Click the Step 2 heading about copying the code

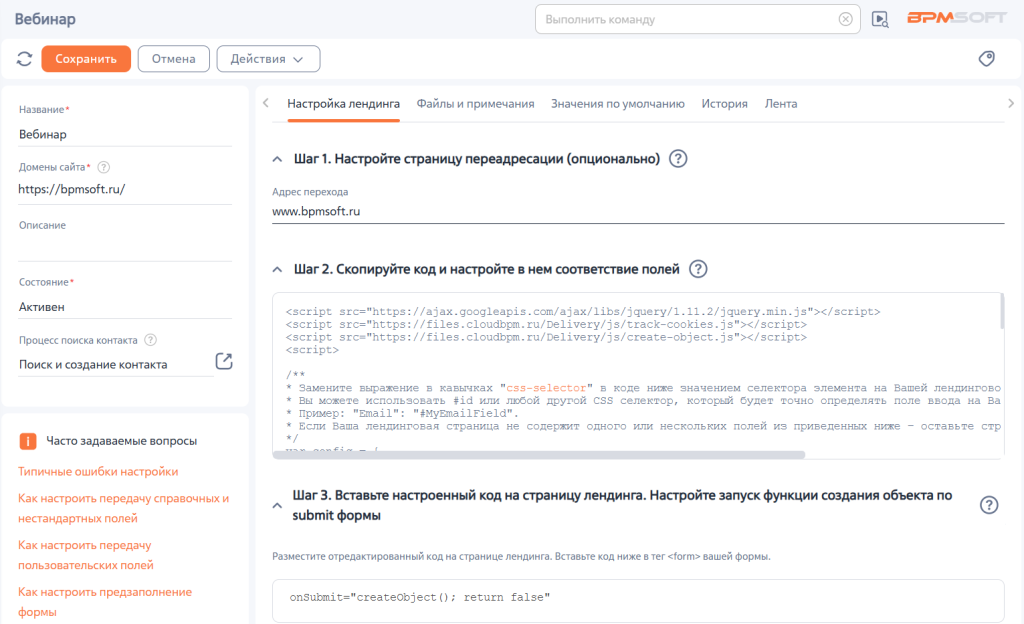[487, 269]
